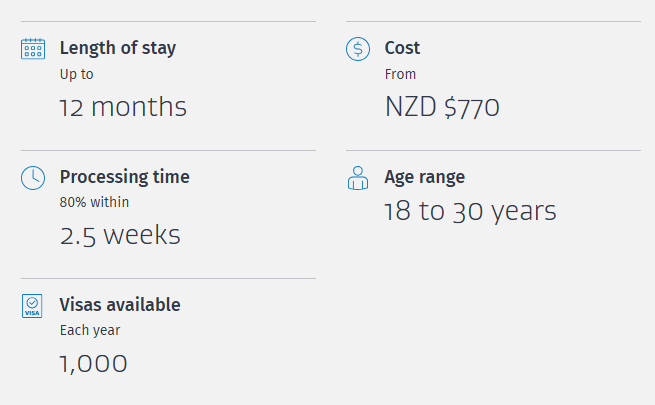655x405 pixels.
Task: Select the Length of stay heading
Action: (x=118, y=48)
